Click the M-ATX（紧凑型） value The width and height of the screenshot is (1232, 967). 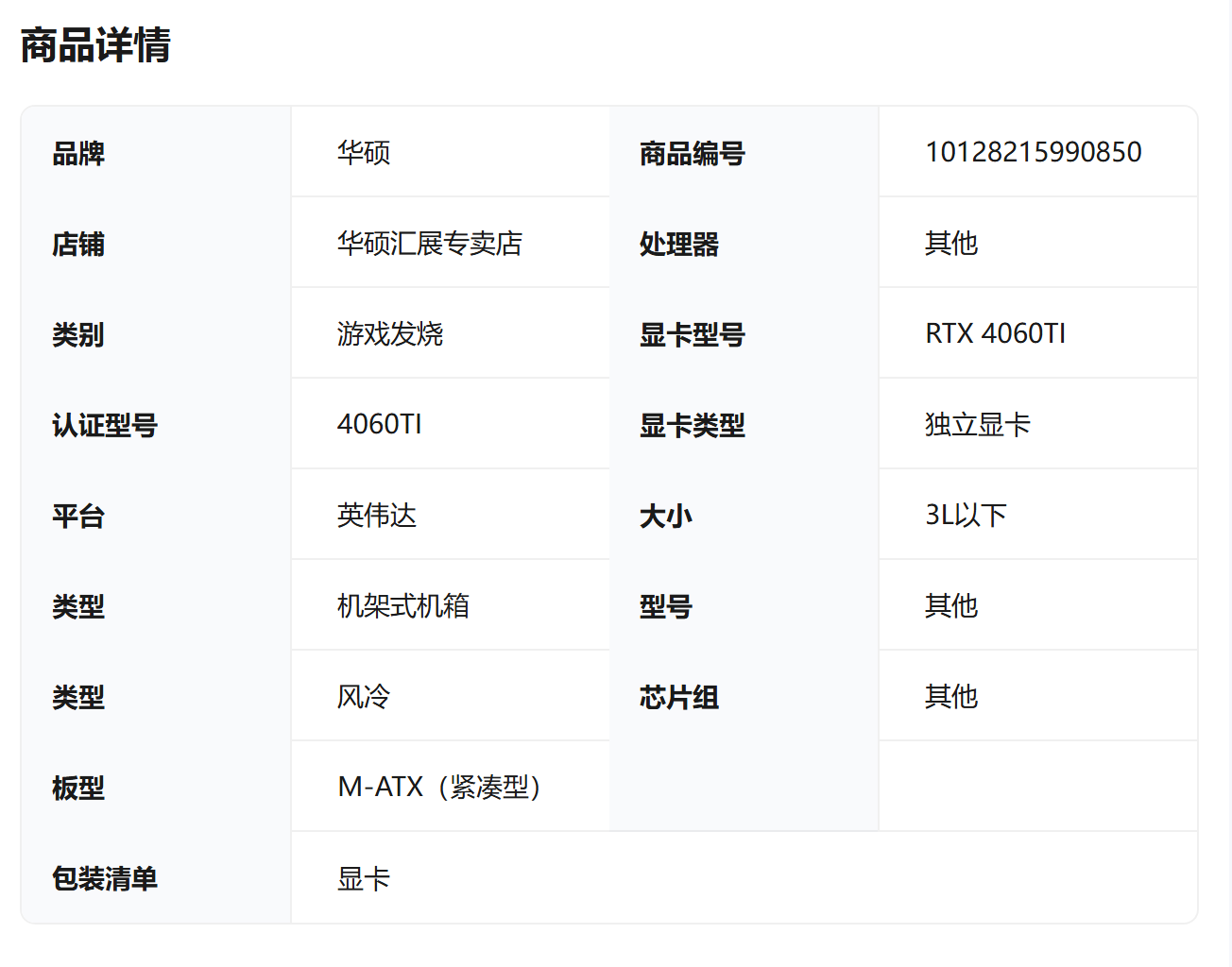439,788
